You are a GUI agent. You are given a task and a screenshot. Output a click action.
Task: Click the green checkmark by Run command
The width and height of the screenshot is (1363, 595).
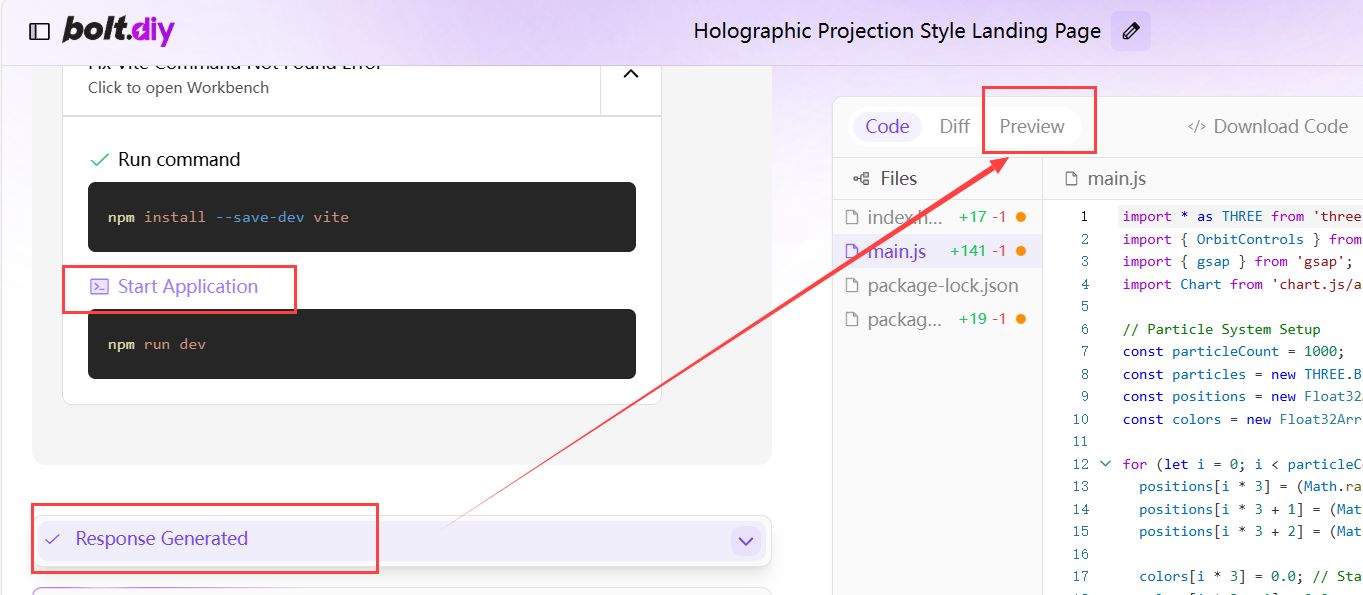[99, 160]
